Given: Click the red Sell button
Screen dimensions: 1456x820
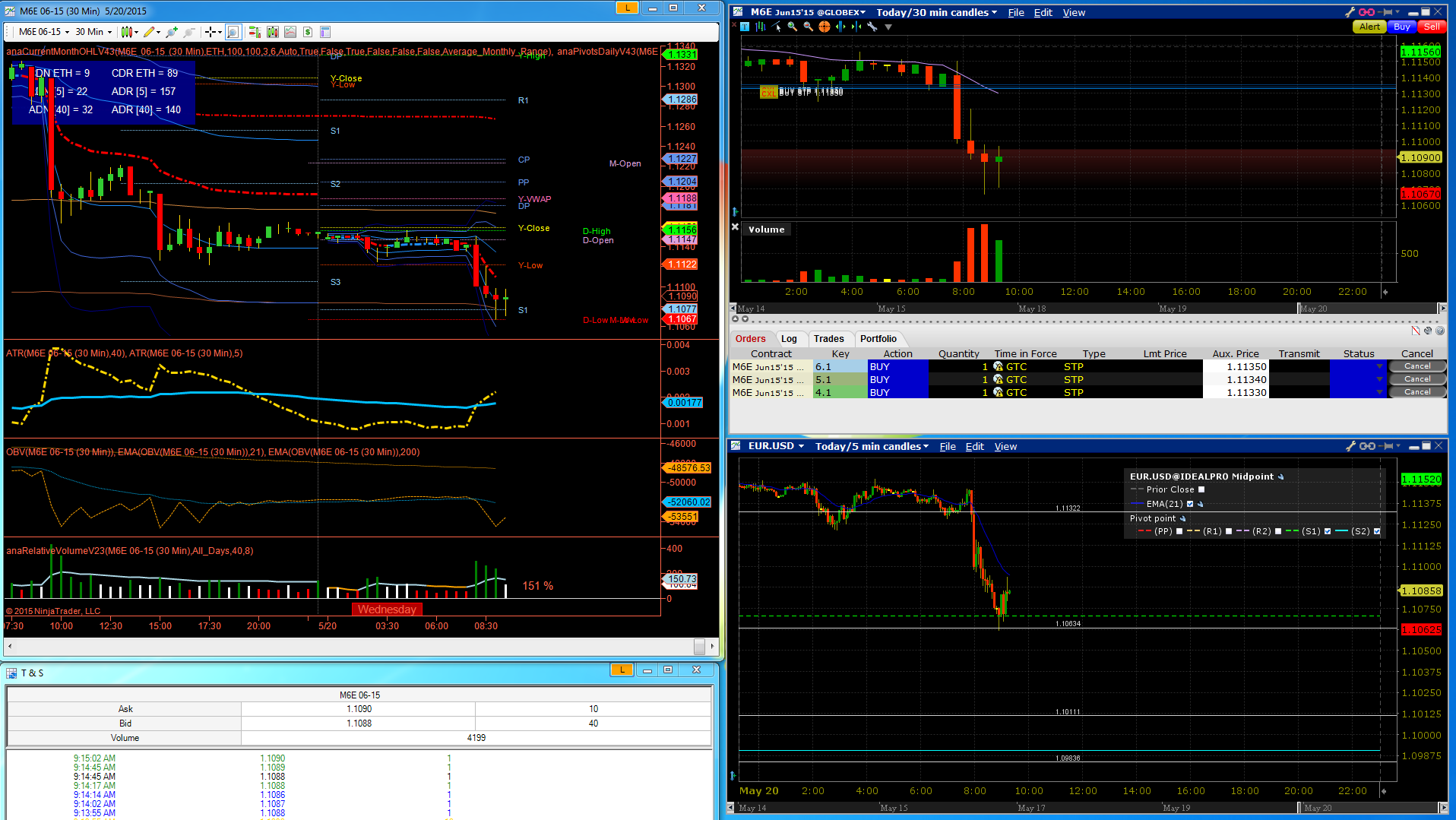Looking at the screenshot, I should pyautogui.click(x=1432, y=27).
